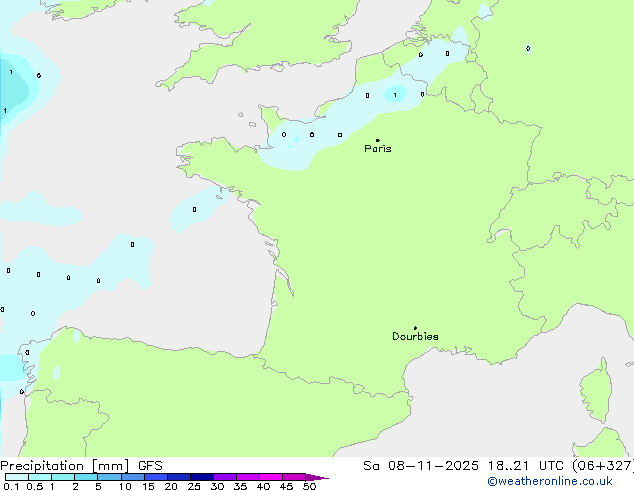Select the Dourbies text label
Screen dimensions: 634x490
click(415, 337)
